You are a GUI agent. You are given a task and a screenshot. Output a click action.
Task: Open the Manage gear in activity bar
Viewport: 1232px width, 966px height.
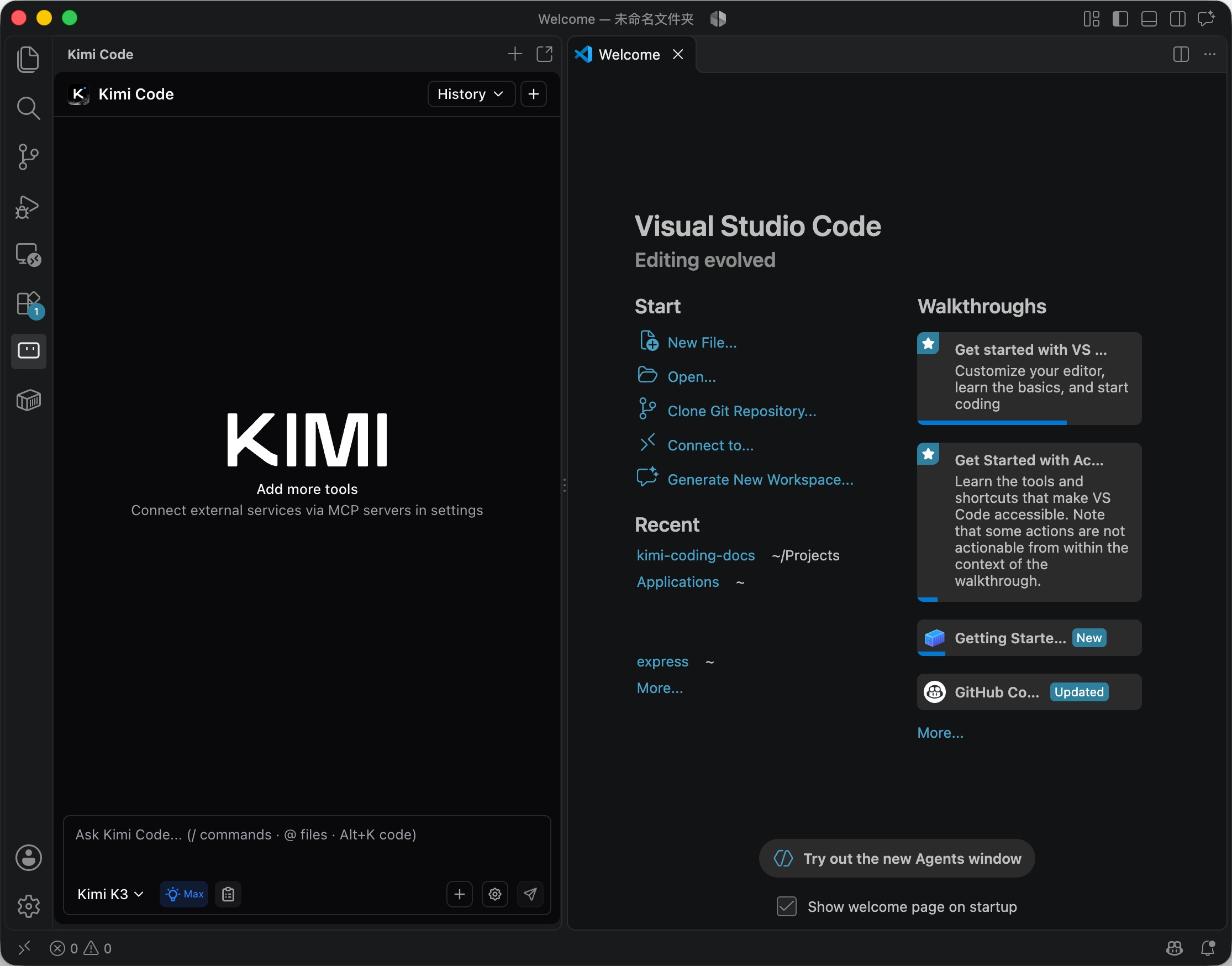28,906
